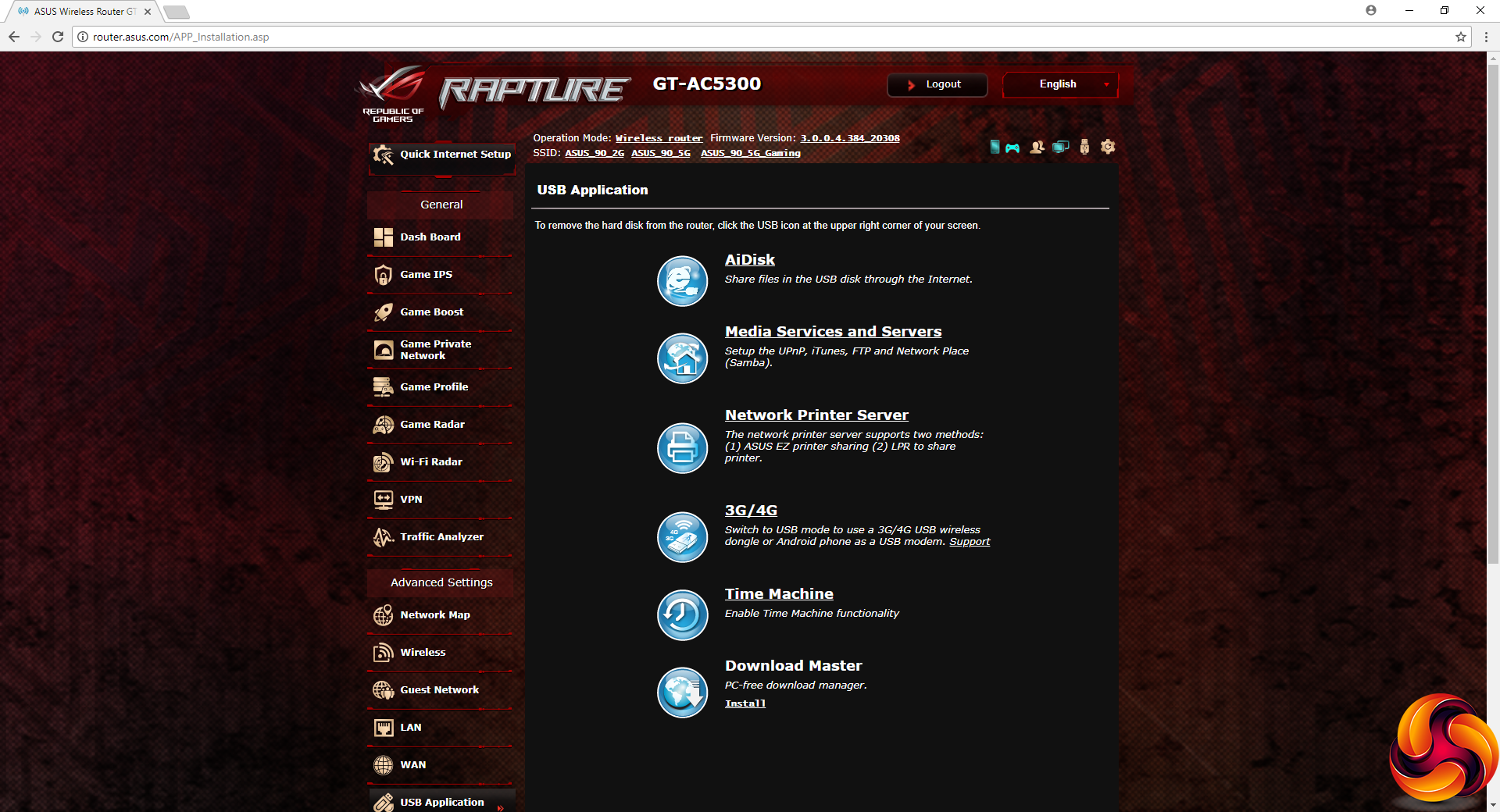This screenshot has height=812, width=1500.
Task: Open the WAN settings page
Action: click(x=441, y=765)
